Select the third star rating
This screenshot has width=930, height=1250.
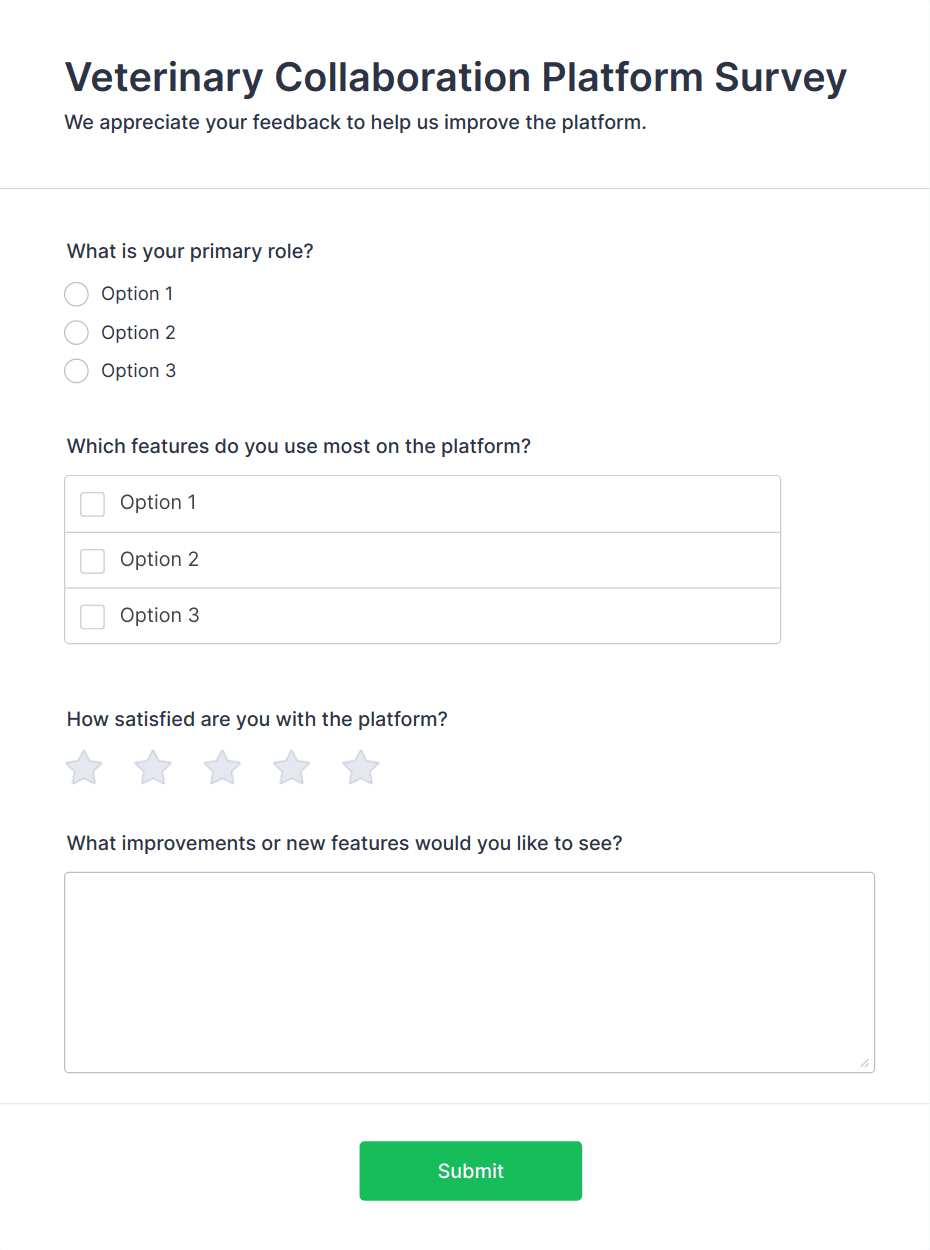(222, 768)
